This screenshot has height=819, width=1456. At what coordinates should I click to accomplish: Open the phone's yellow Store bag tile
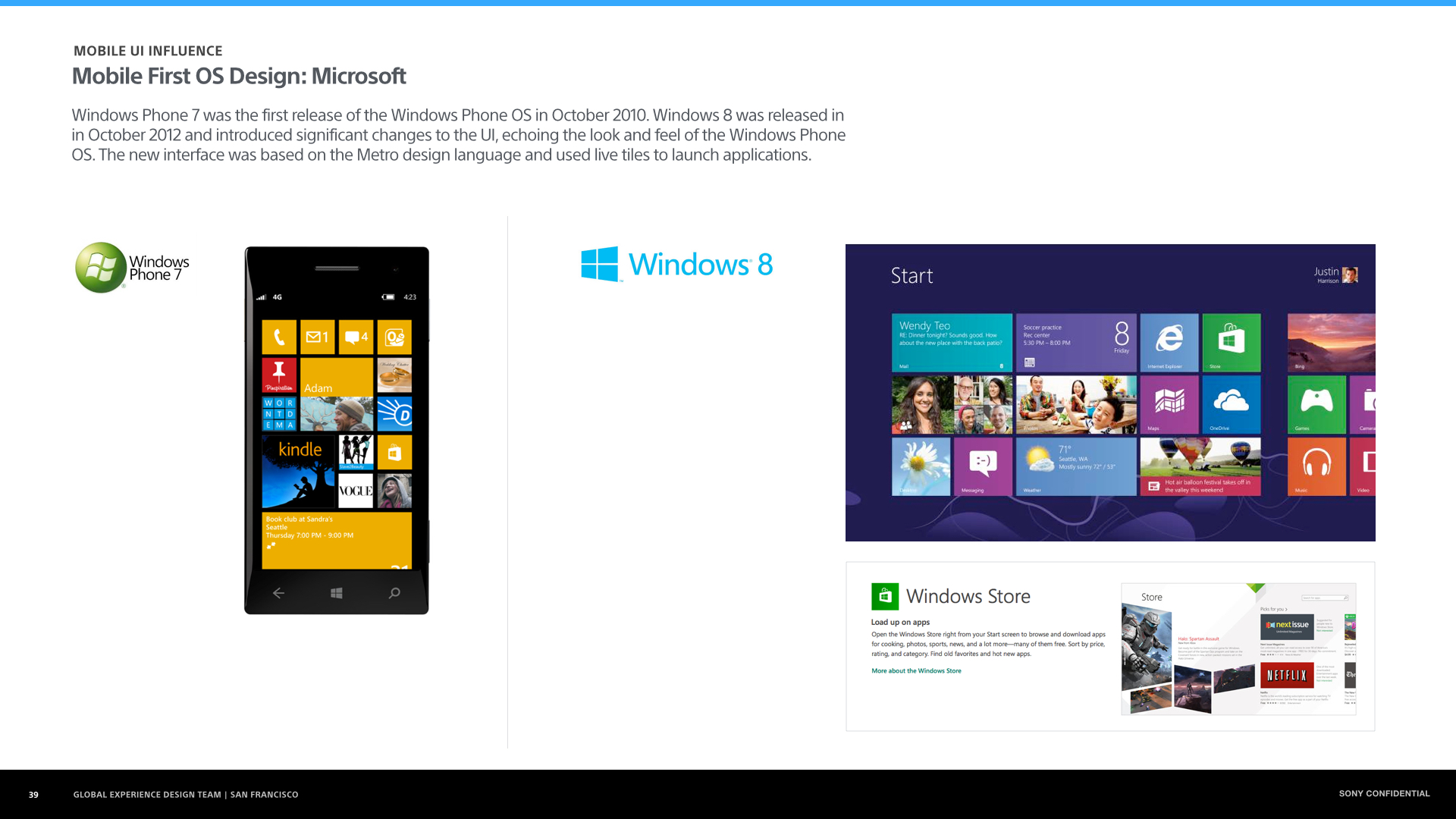point(394,452)
